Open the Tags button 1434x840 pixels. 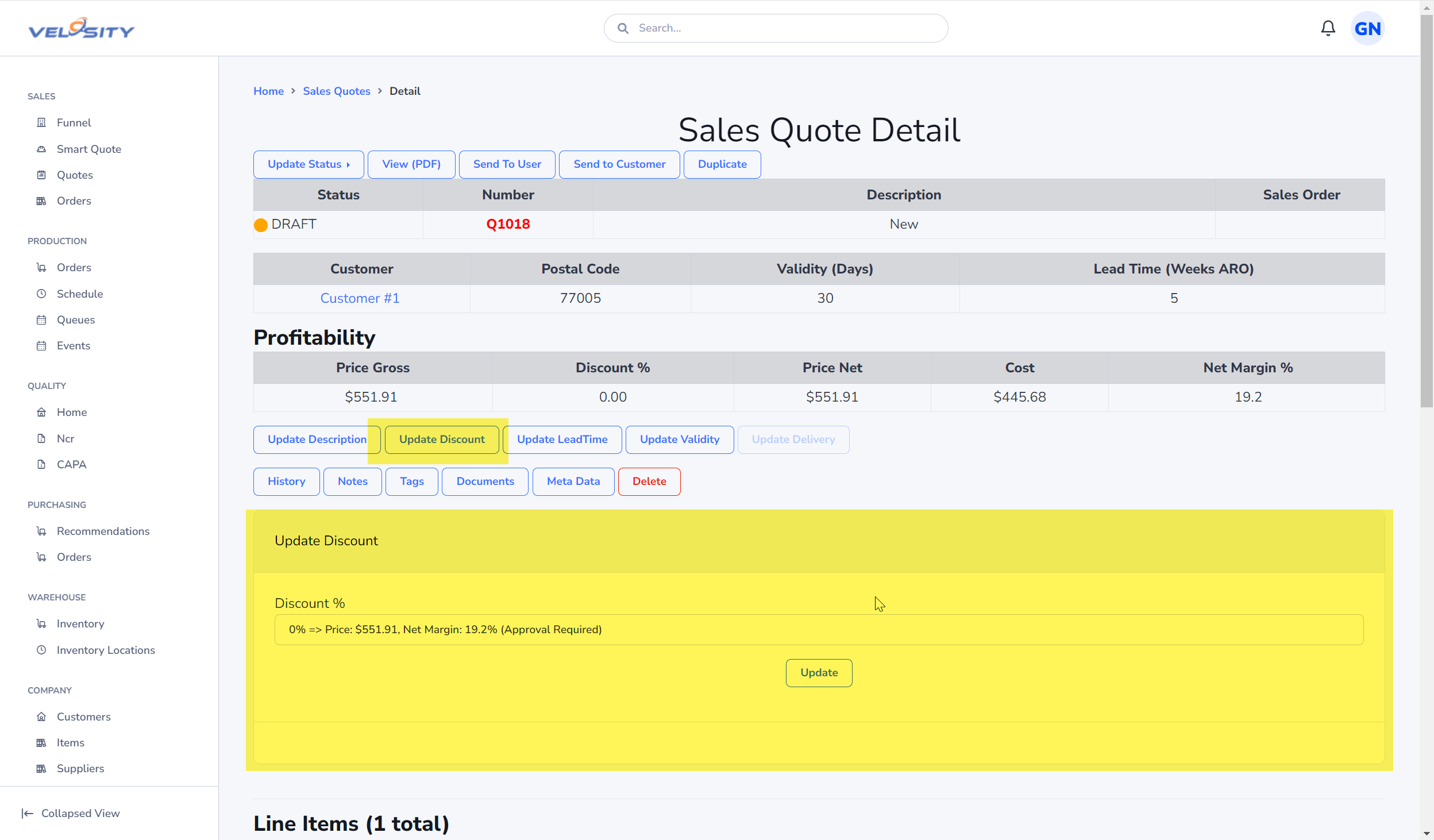pos(412,481)
